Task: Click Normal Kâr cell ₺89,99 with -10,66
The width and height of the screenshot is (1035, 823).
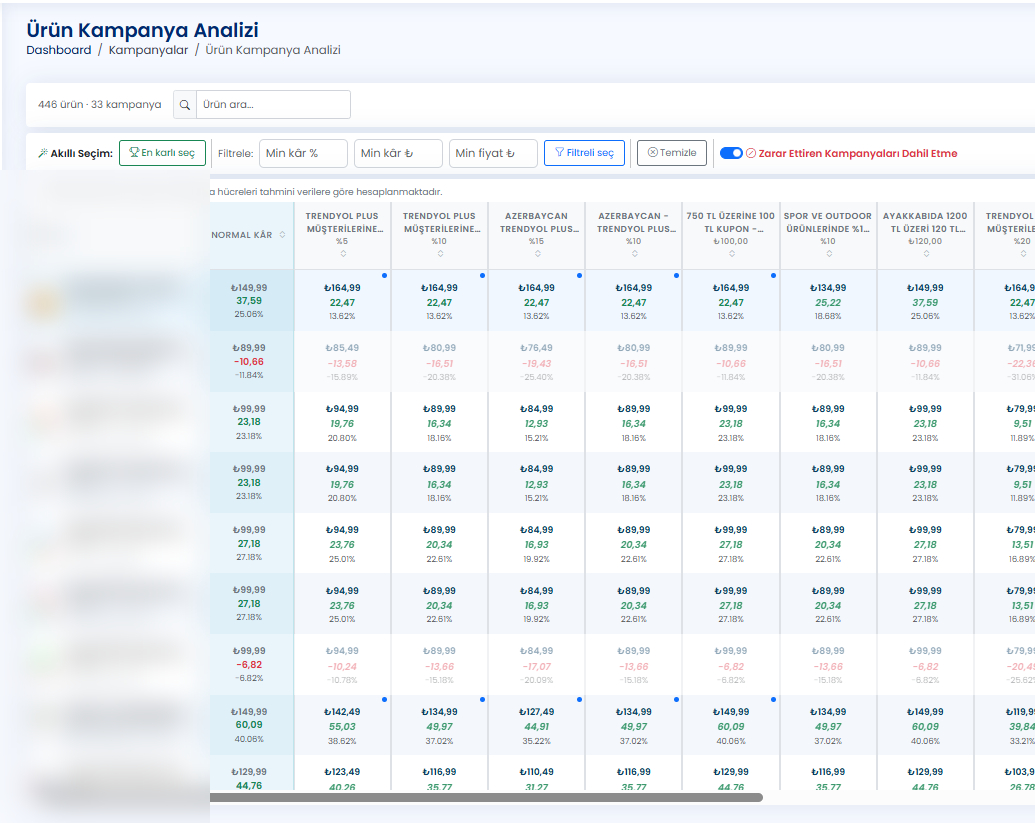Action: tap(251, 362)
